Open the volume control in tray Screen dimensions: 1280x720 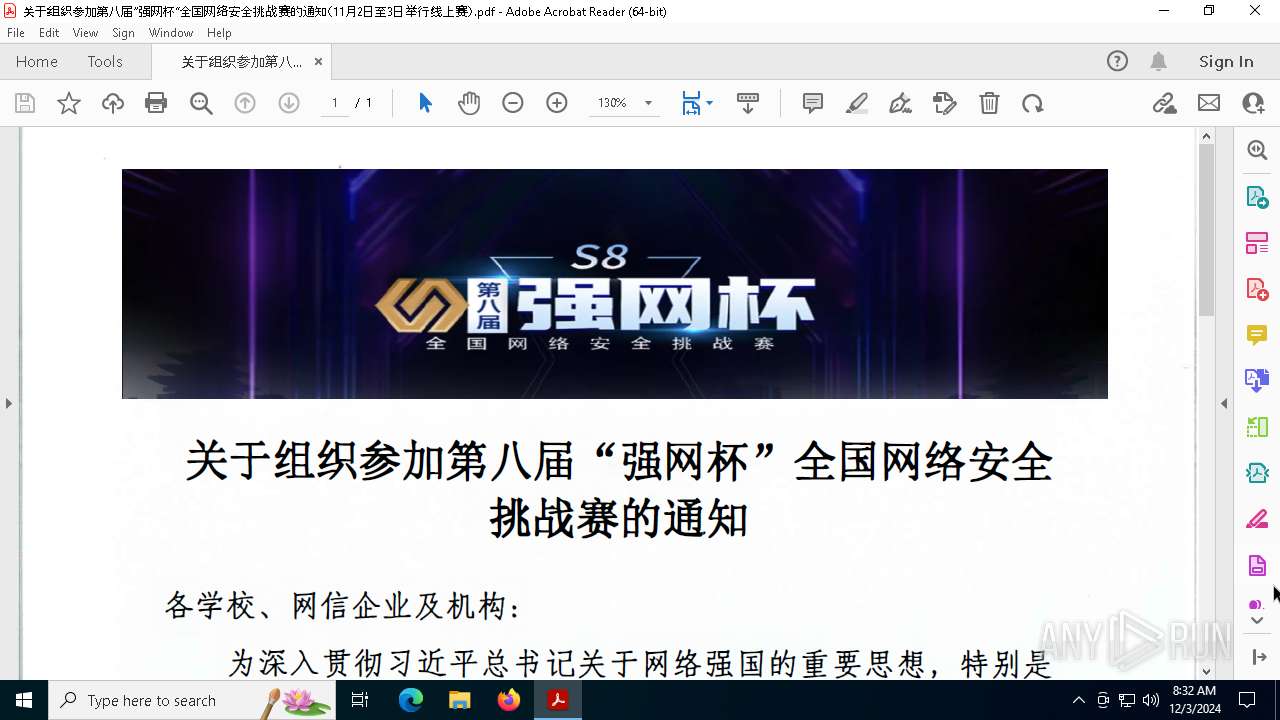(x=1150, y=700)
